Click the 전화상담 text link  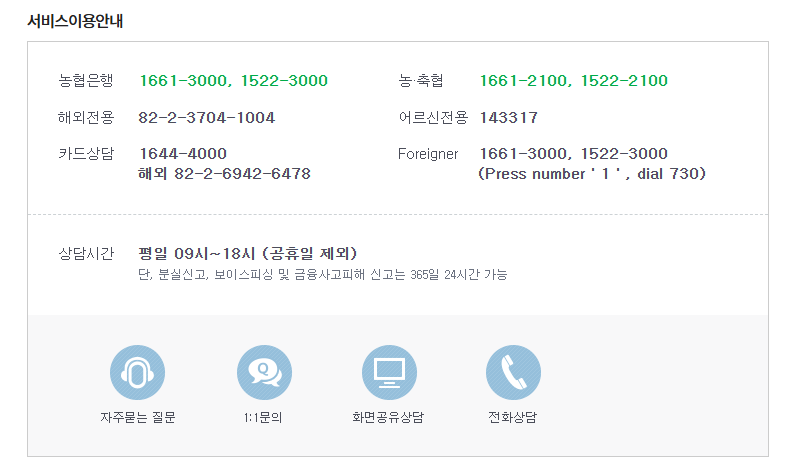[513, 417]
